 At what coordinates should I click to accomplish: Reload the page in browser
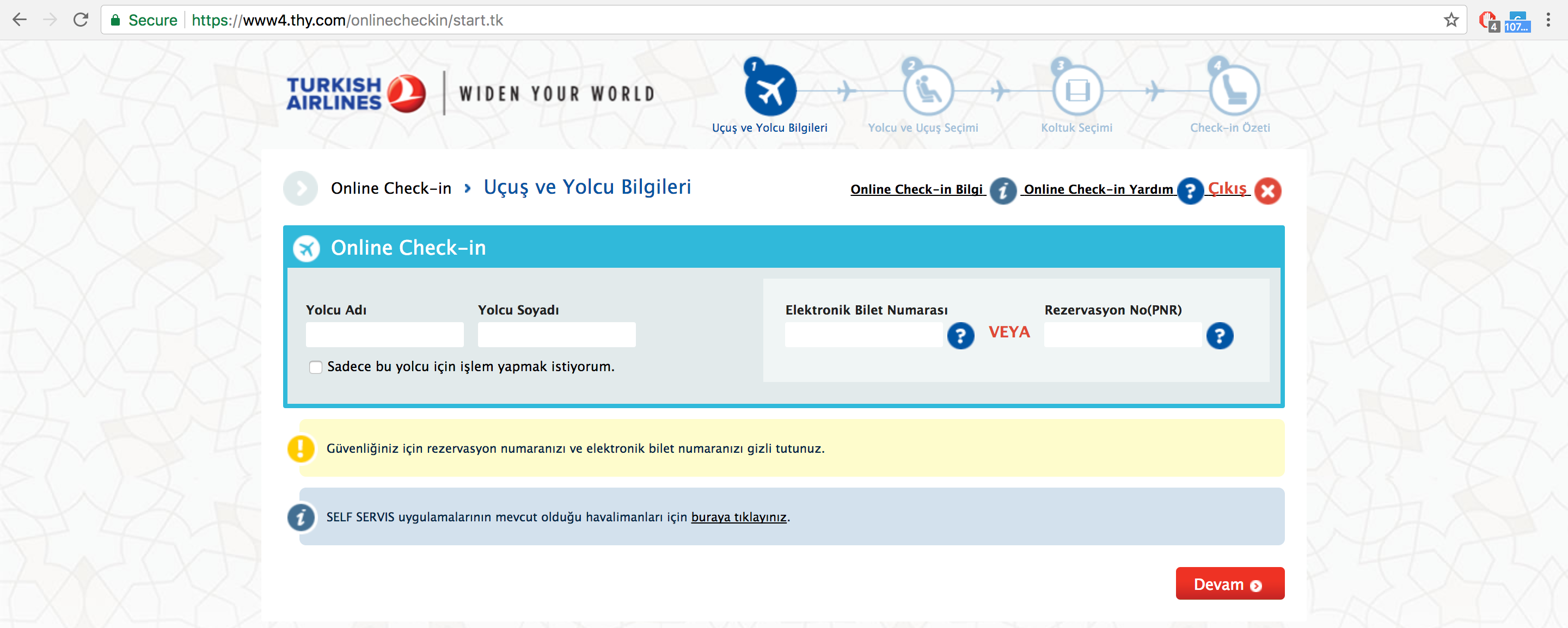point(81,20)
